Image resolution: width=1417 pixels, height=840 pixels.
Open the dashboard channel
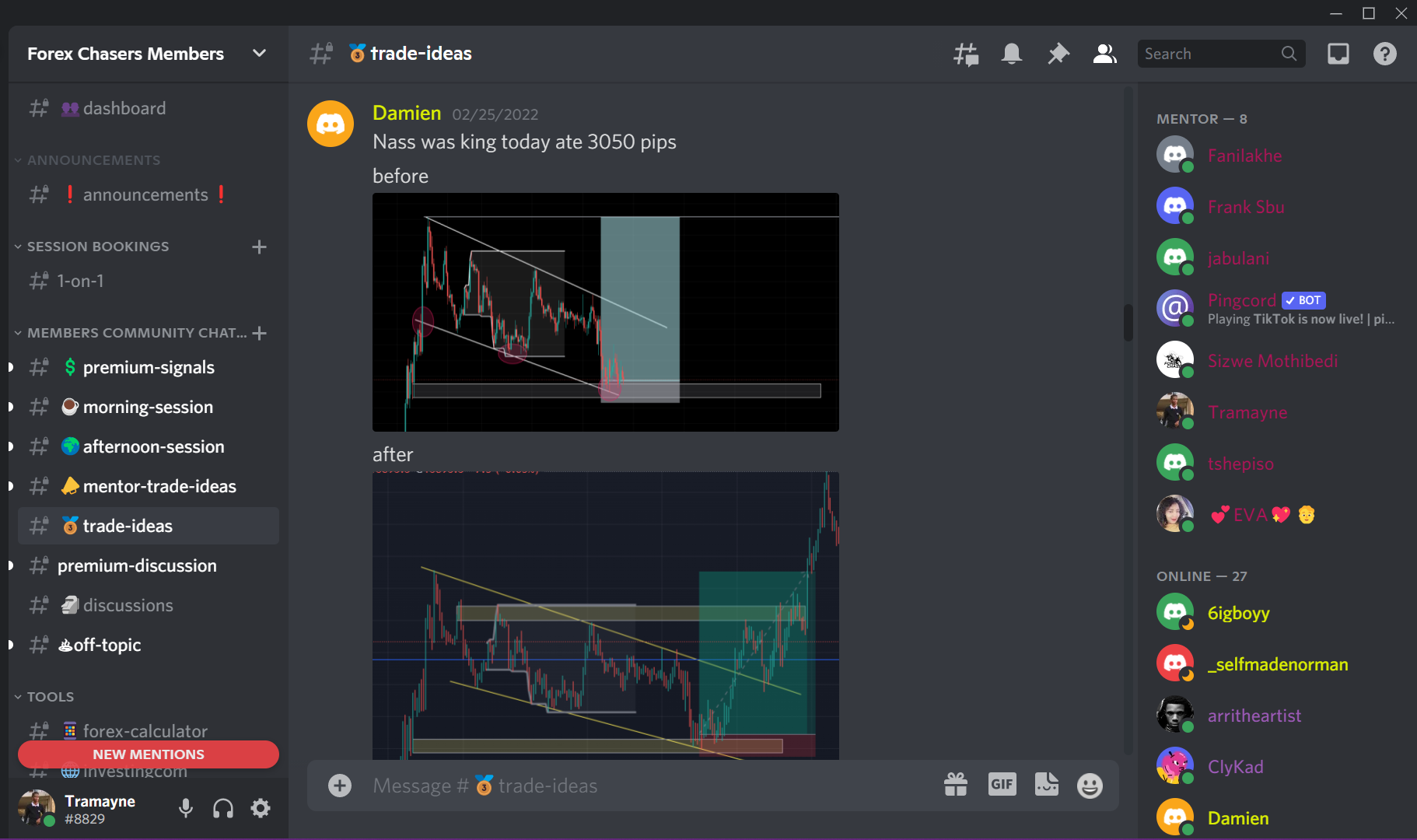click(148, 108)
